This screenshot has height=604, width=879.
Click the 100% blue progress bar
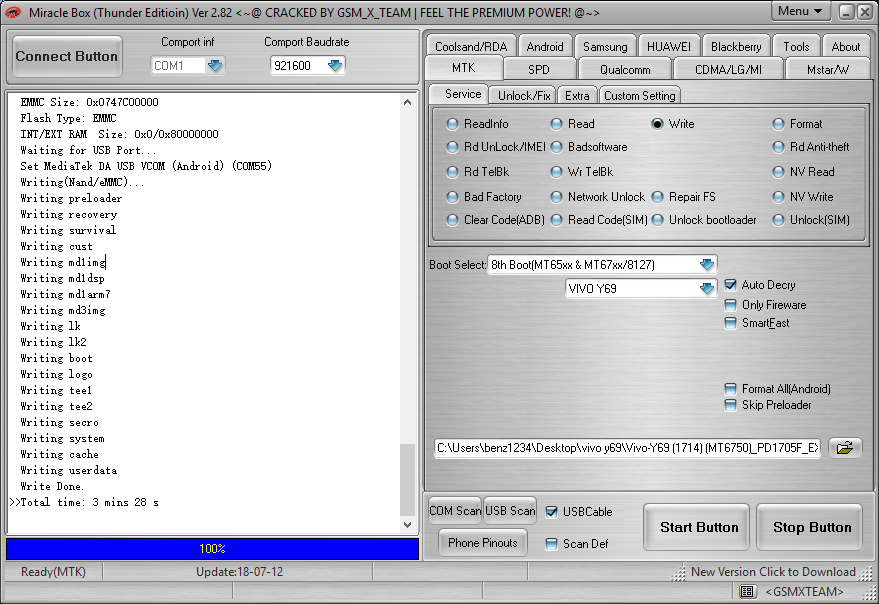tap(212, 549)
